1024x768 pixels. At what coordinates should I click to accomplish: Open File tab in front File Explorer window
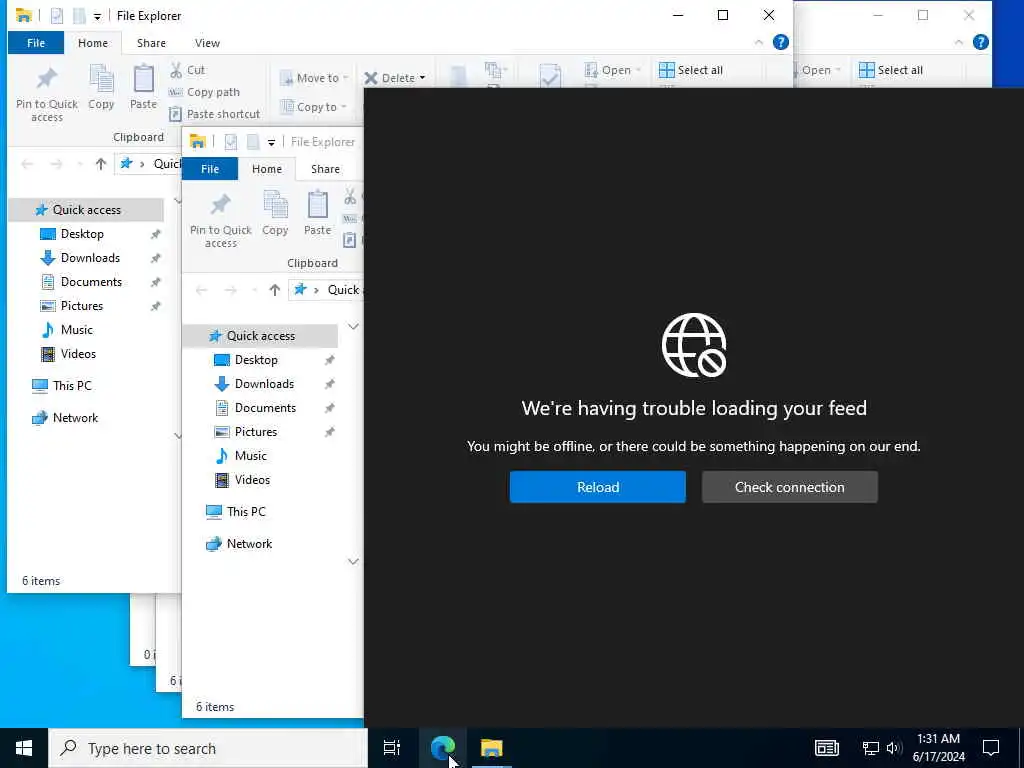click(x=210, y=169)
